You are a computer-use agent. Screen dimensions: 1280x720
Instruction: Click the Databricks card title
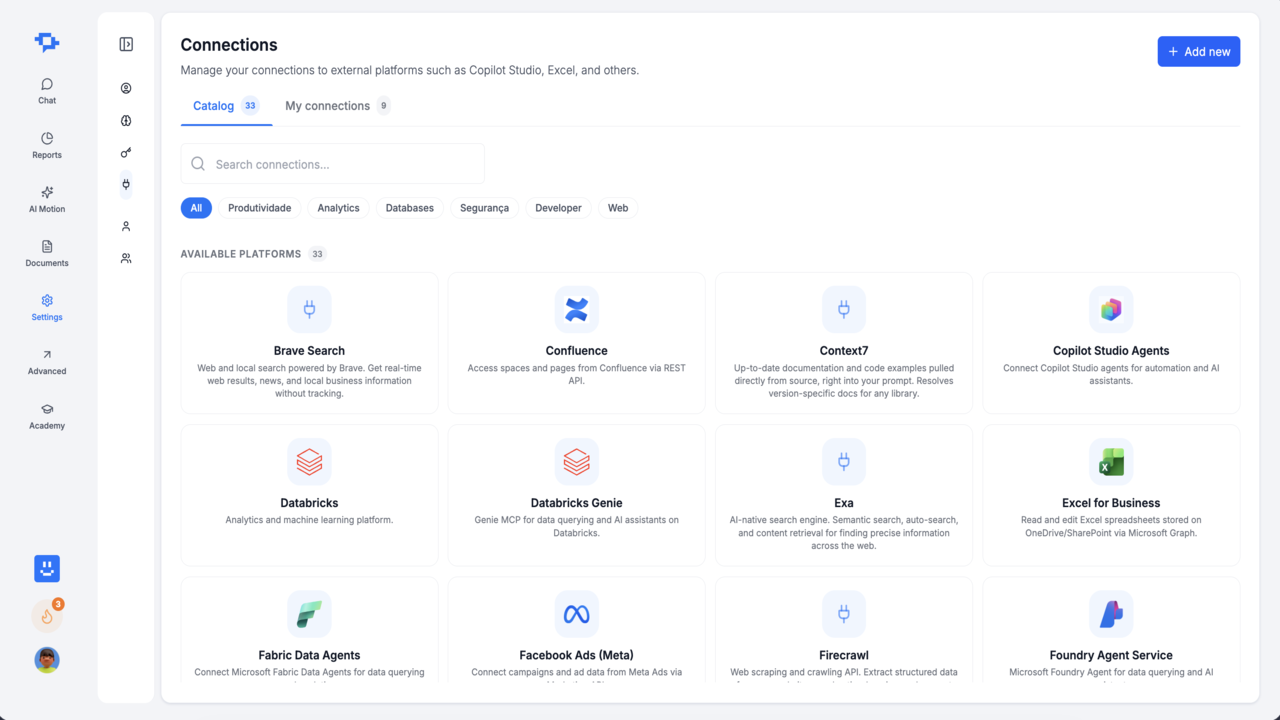309,503
